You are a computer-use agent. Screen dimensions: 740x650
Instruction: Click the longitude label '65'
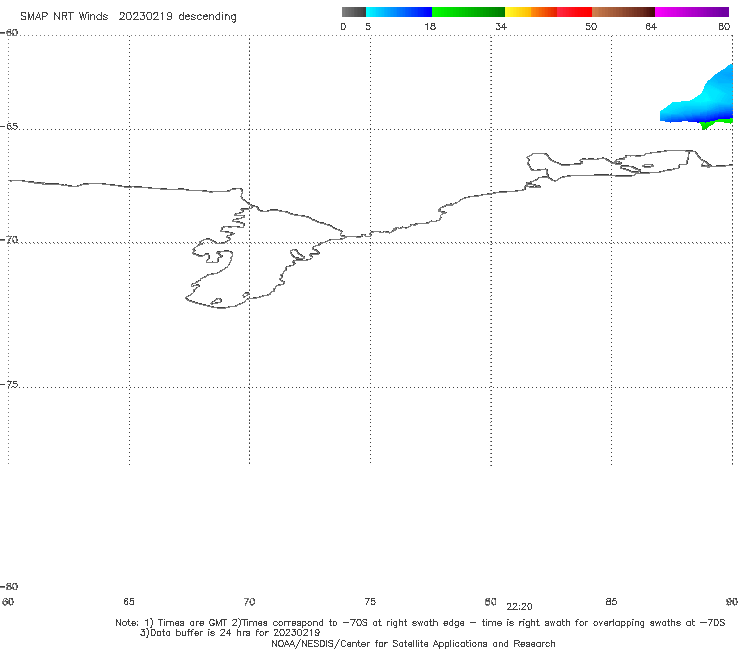(x=129, y=602)
